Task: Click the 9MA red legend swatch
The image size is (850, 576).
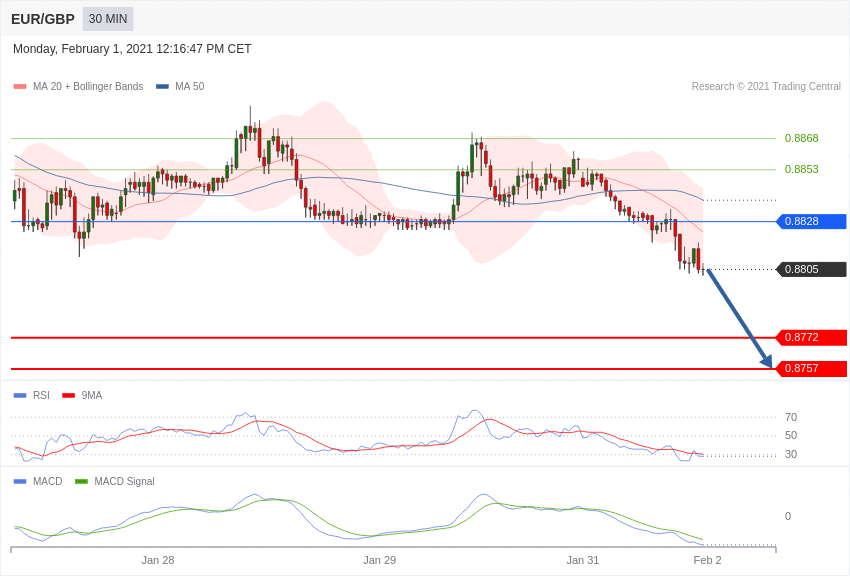Action: coord(69,396)
